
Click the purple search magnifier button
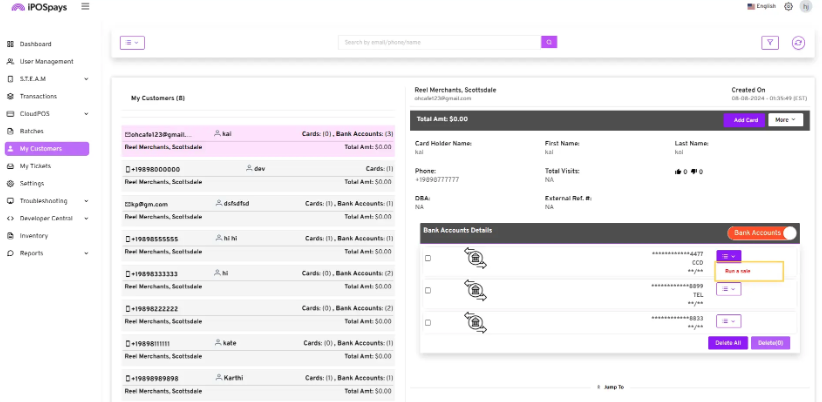tap(549, 42)
